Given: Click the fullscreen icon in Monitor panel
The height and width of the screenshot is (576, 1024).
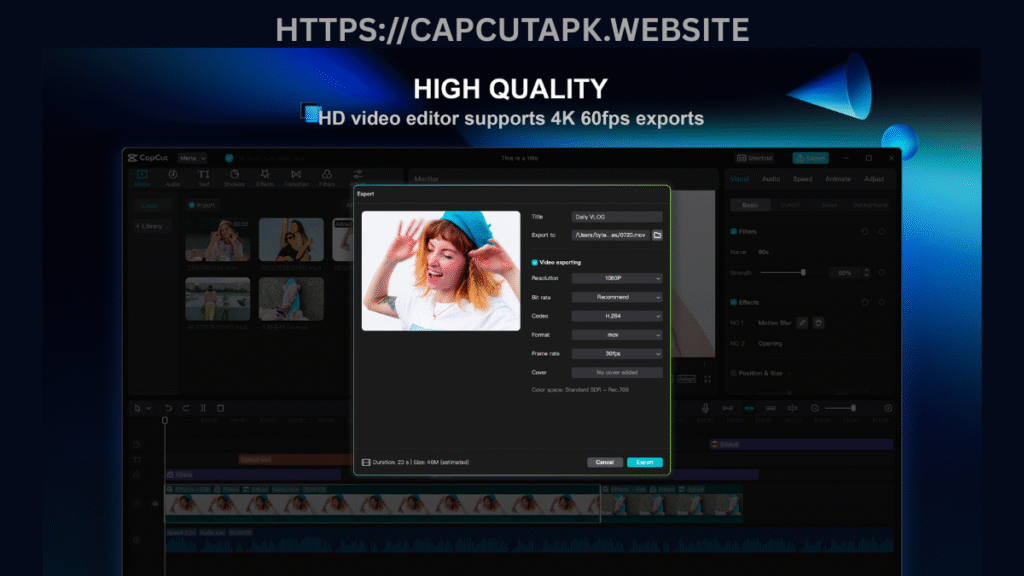Looking at the screenshot, I should [x=707, y=379].
